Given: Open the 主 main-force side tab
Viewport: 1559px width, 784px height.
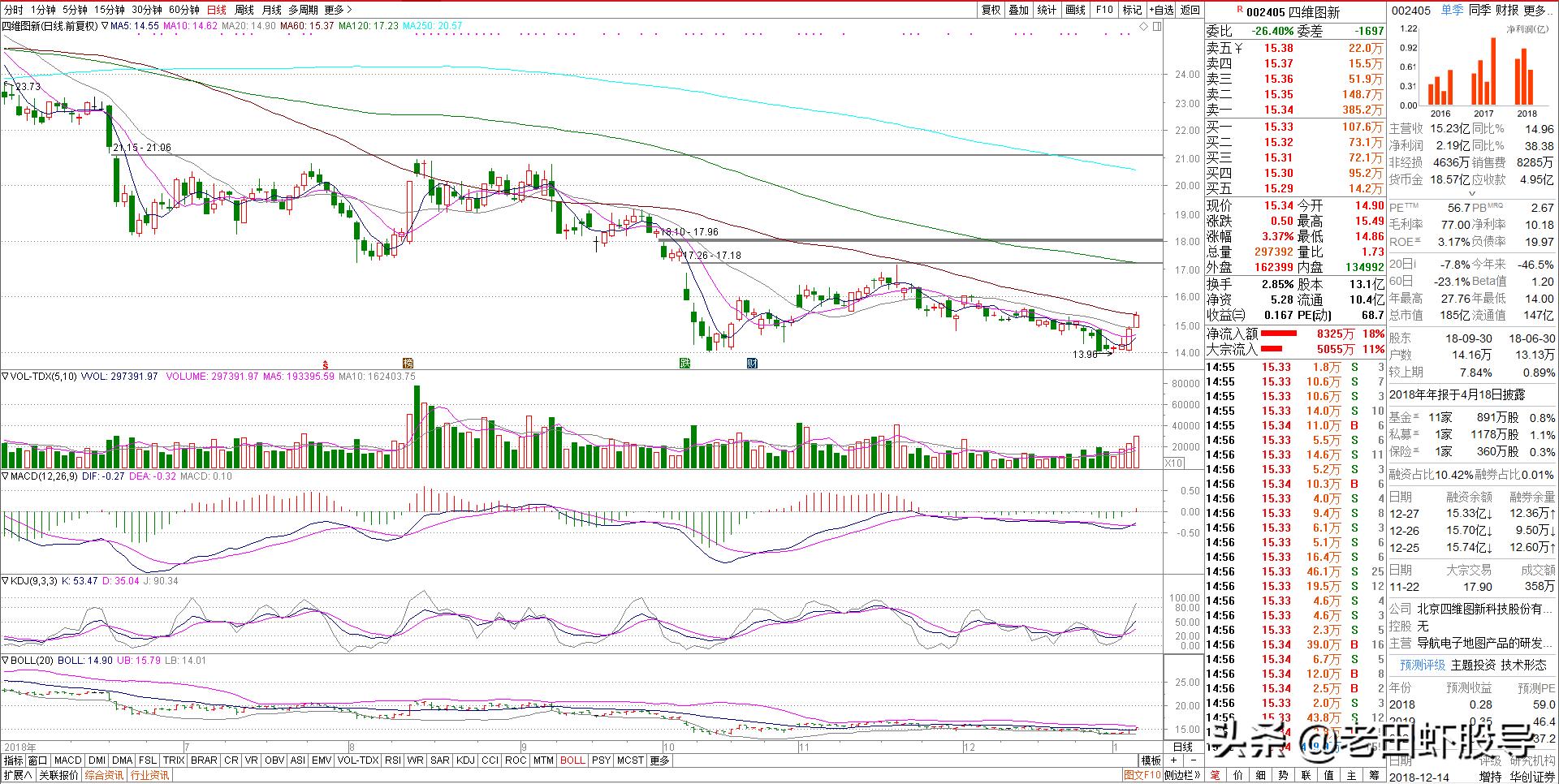Looking at the screenshot, I should click(x=1352, y=776).
